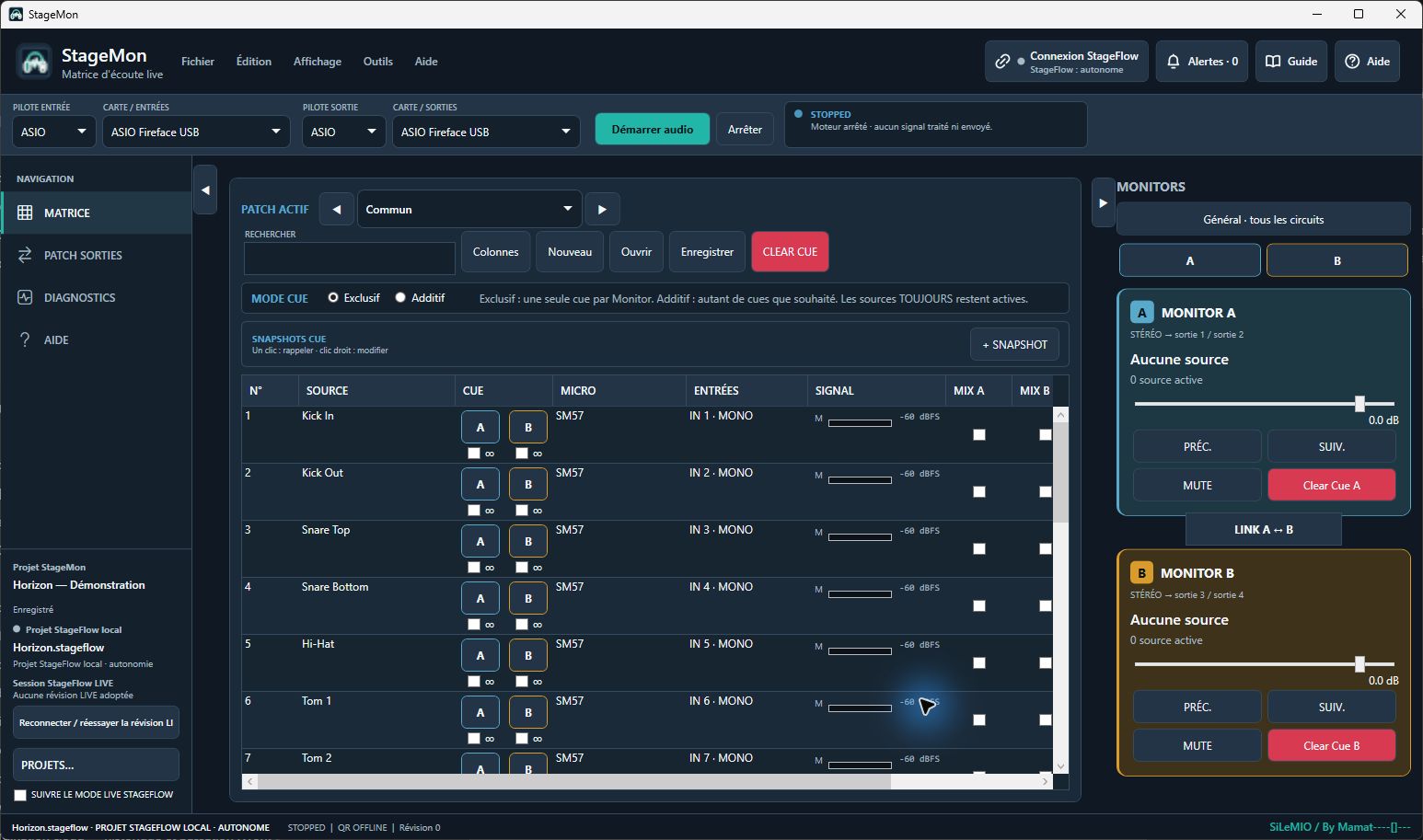Add a cue with + SNAPSHOT
Viewport: 1423px width, 840px height.
[1014, 344]
